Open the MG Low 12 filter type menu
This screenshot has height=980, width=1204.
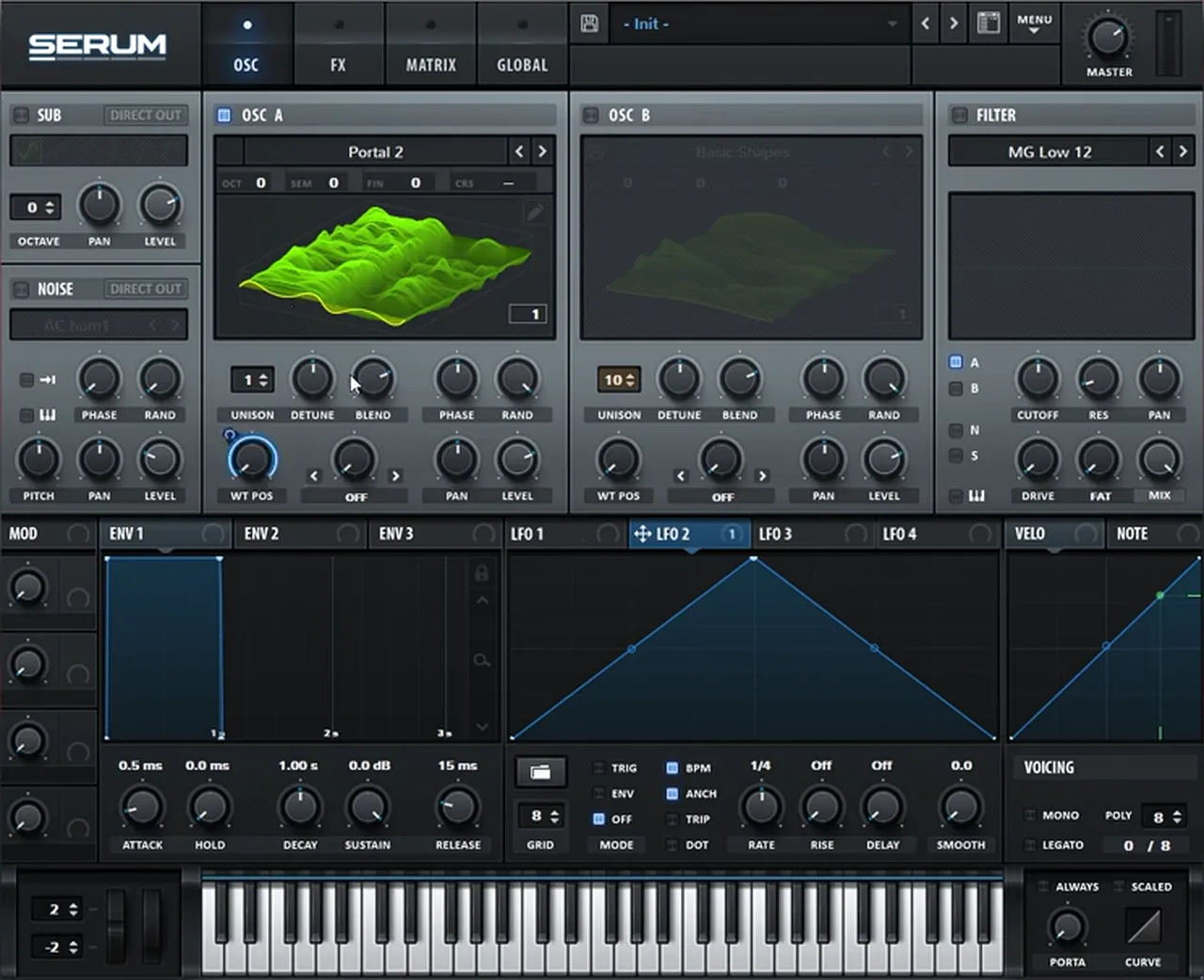click(x=1049, y=151)
